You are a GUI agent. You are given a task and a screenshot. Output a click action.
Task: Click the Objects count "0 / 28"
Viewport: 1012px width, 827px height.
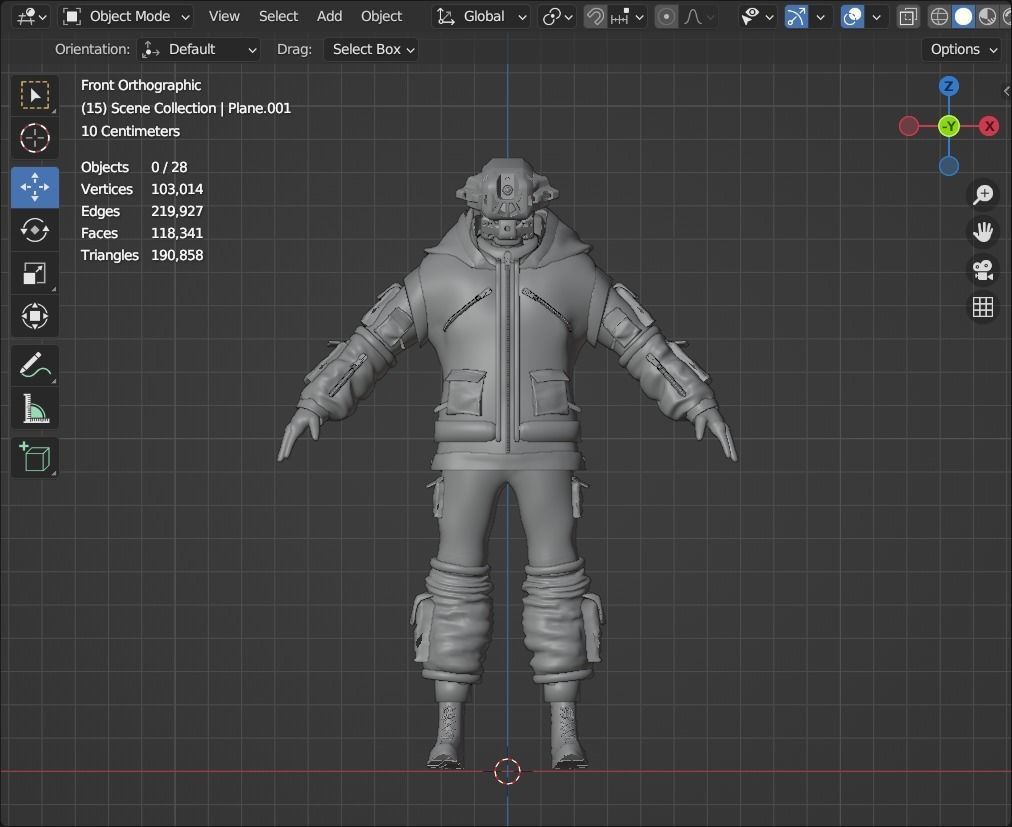pos(169,167)
